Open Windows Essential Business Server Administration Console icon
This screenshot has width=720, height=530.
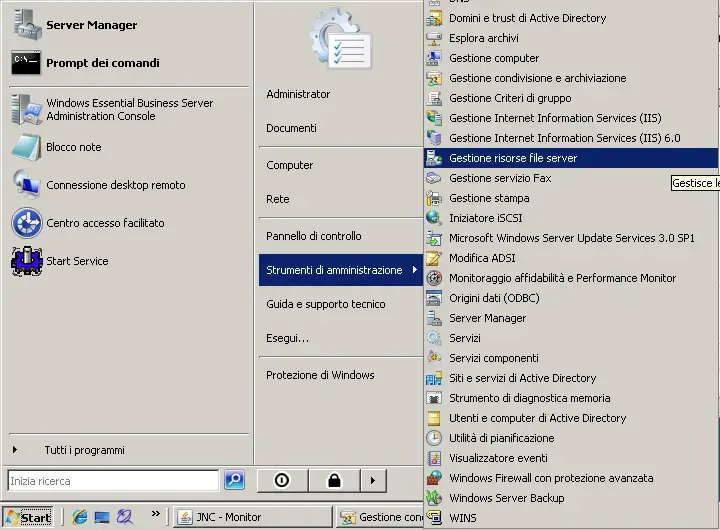pos(27,109)
